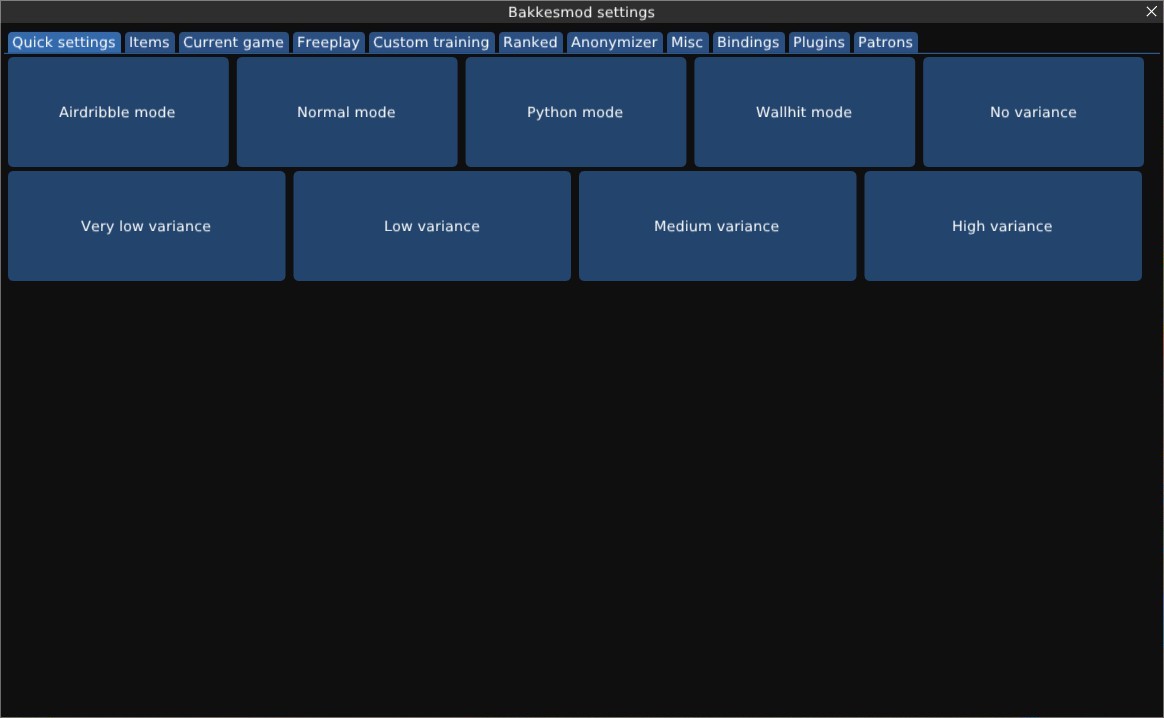Switch to the Patrons tab
Screen dimensions: 1164x718
coord(885,42)
